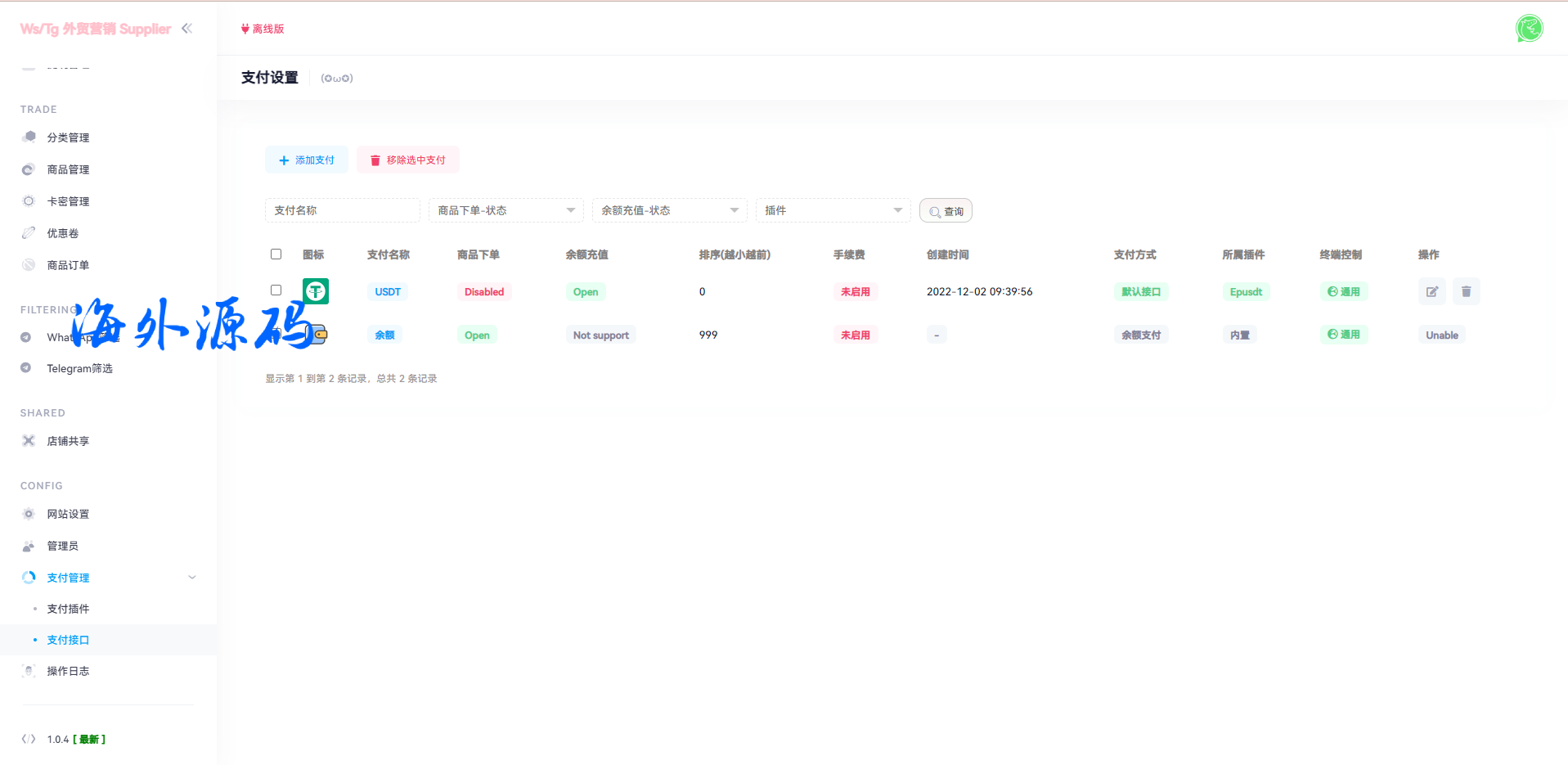Collapse the sidebar with double-chevron icon
Image resolution: width=1568 pixels, height=765 pixels.
click(x=187, y=29)
